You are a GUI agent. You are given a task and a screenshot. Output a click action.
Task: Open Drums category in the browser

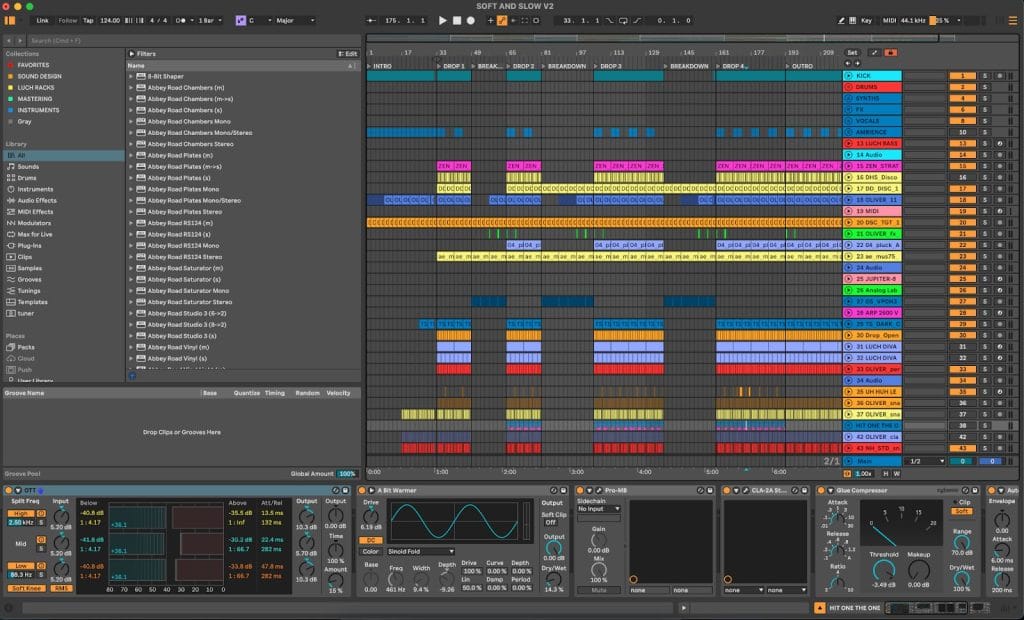[x=28, y=178]
